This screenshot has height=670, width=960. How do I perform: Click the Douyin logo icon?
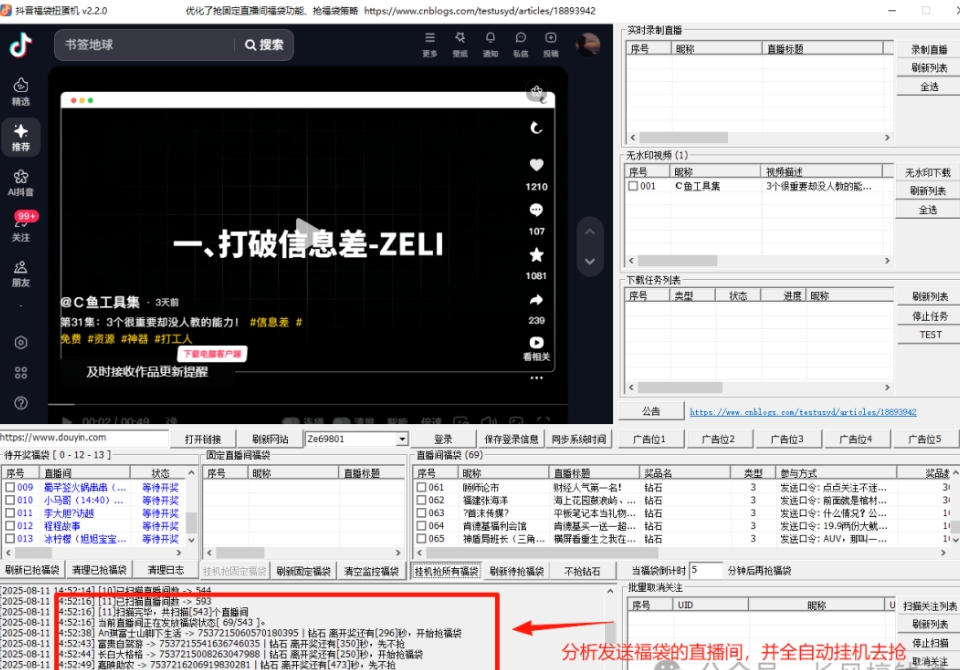[21, 44]
